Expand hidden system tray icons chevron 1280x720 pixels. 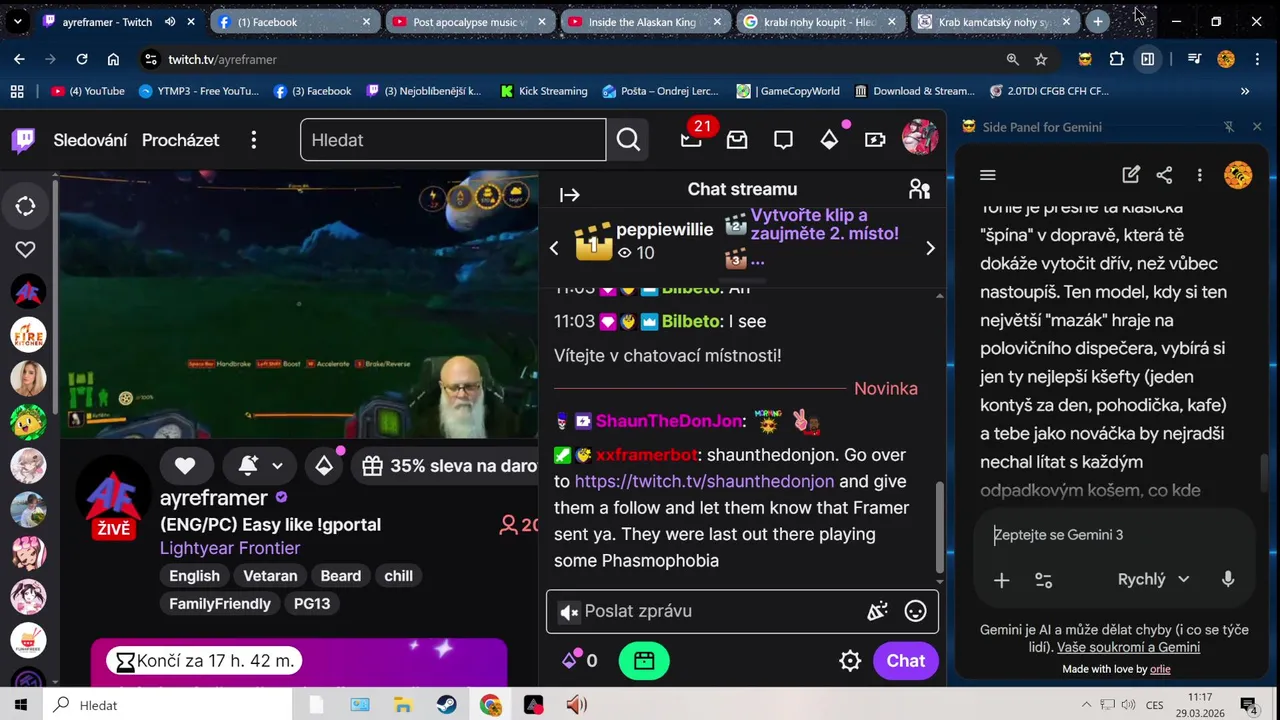point(1087,705)
